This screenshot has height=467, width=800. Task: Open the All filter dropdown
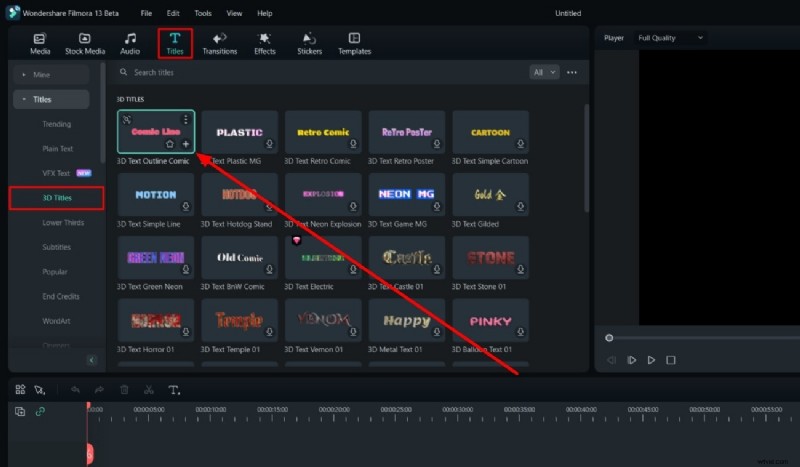(543, 72)
